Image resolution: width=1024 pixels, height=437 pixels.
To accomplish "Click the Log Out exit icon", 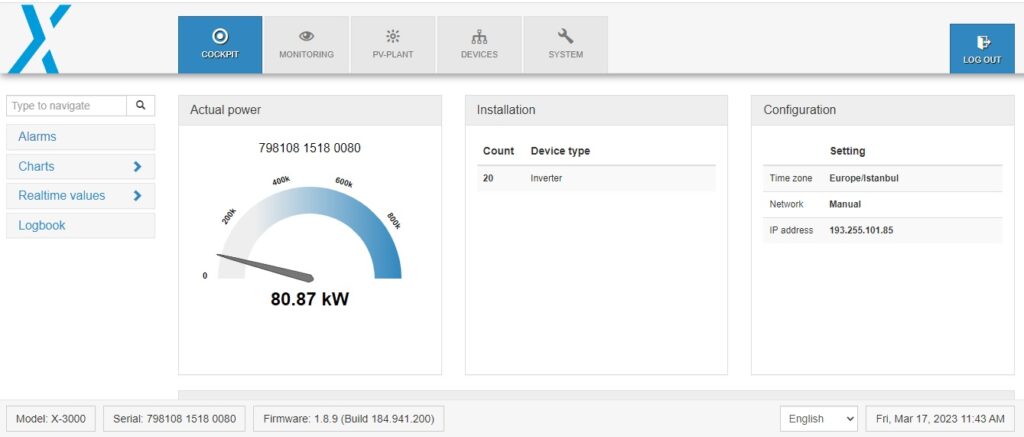I will tap(982, 42).
